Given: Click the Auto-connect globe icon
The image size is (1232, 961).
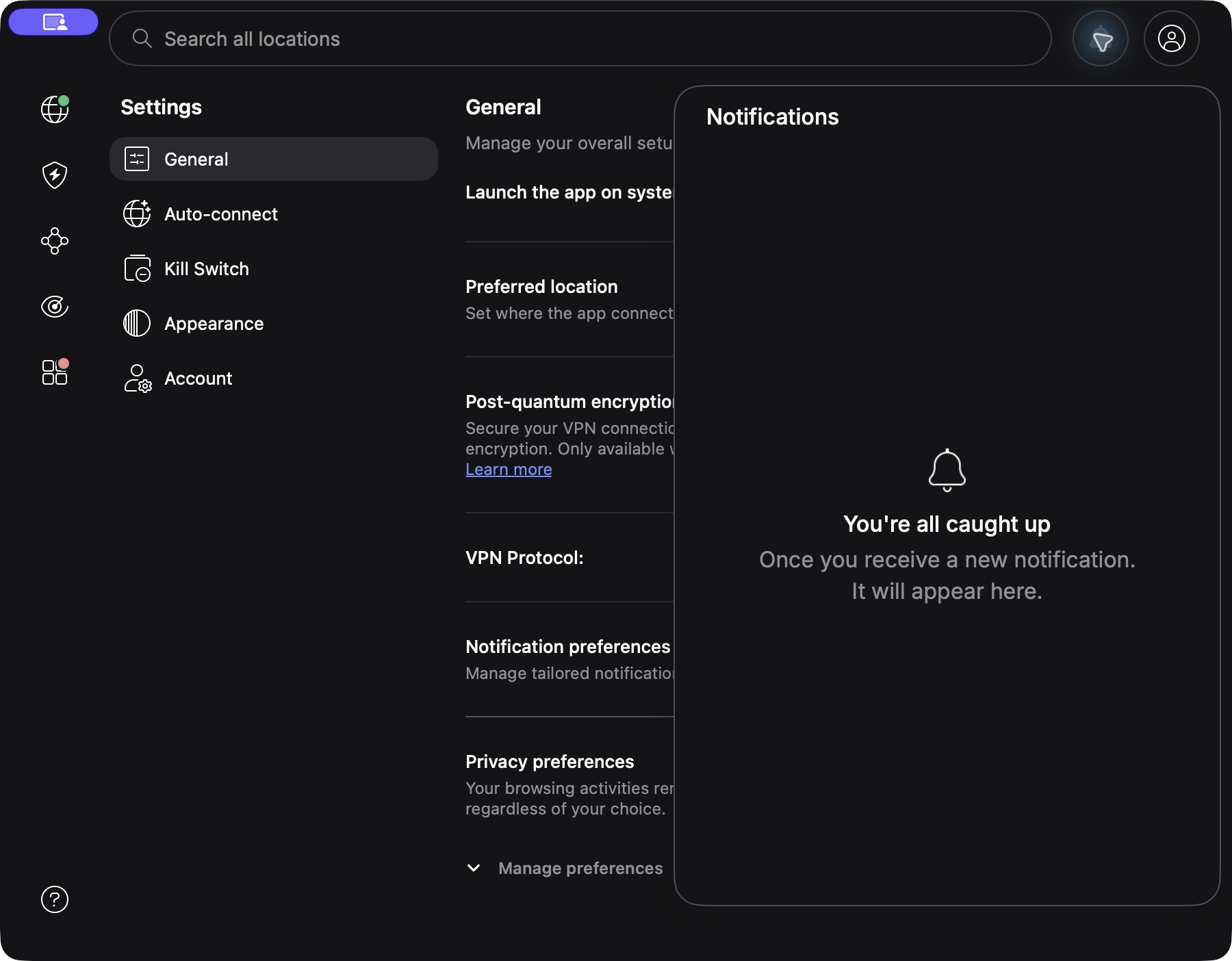Looking at the screenshot, I should pos(137,214).
